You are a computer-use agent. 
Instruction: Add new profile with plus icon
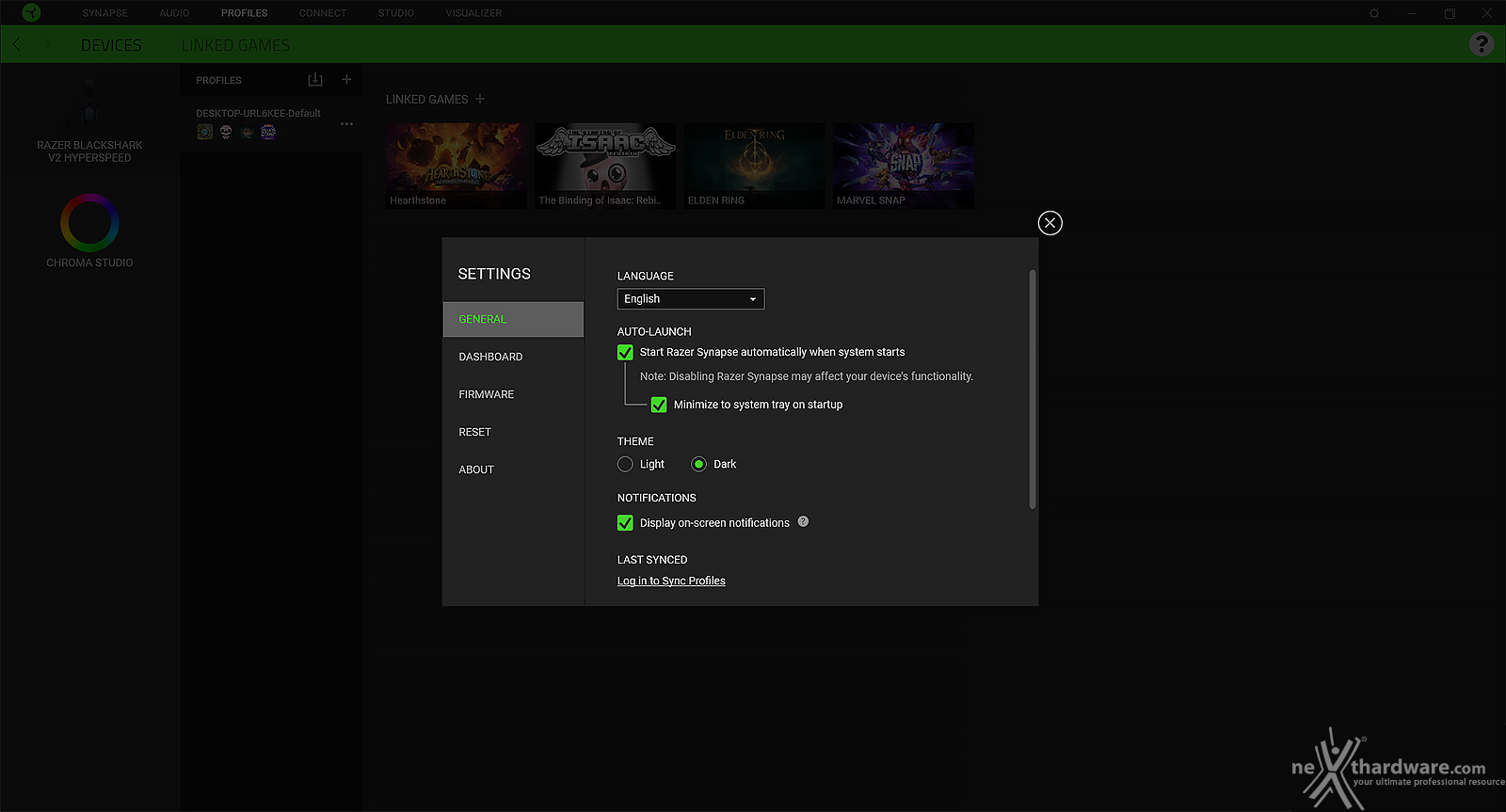click(x=346, y=79)
